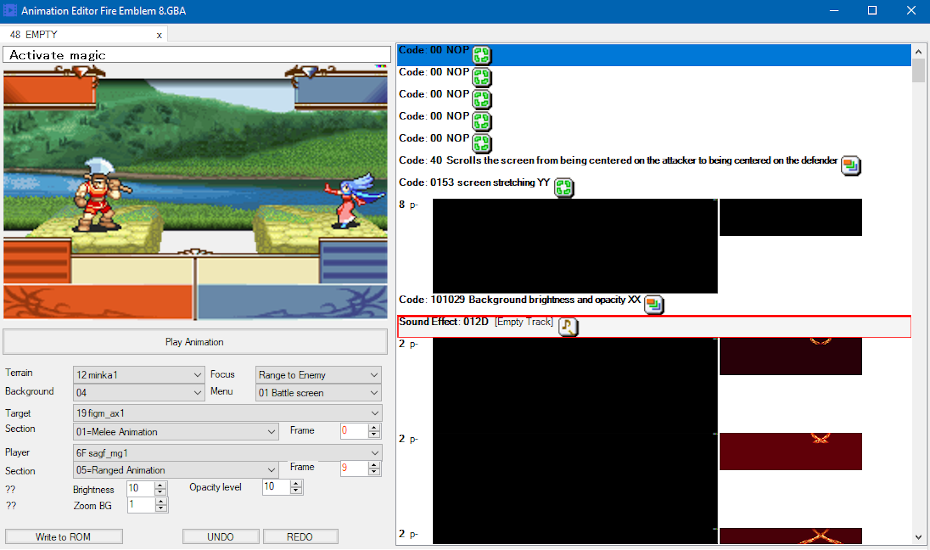Increment the Zoom BG stepper
This screenshot has width=930, height=550.
160,502
